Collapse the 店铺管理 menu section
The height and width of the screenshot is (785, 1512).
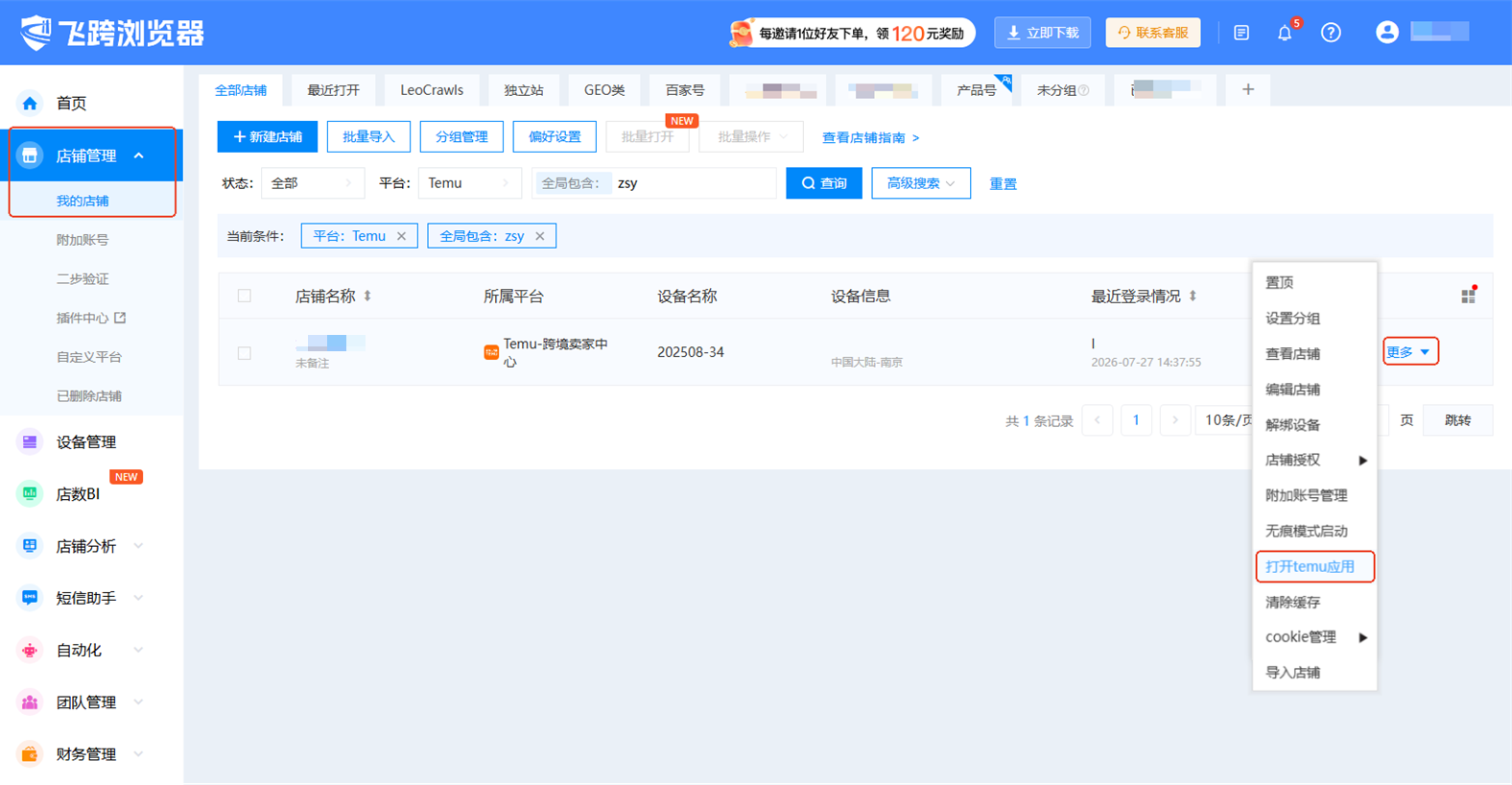tap(139, 155)
